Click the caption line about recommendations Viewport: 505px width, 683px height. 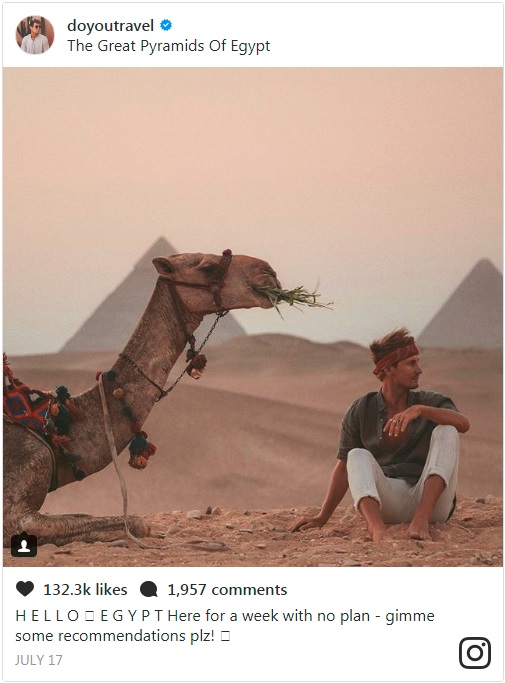122,636
